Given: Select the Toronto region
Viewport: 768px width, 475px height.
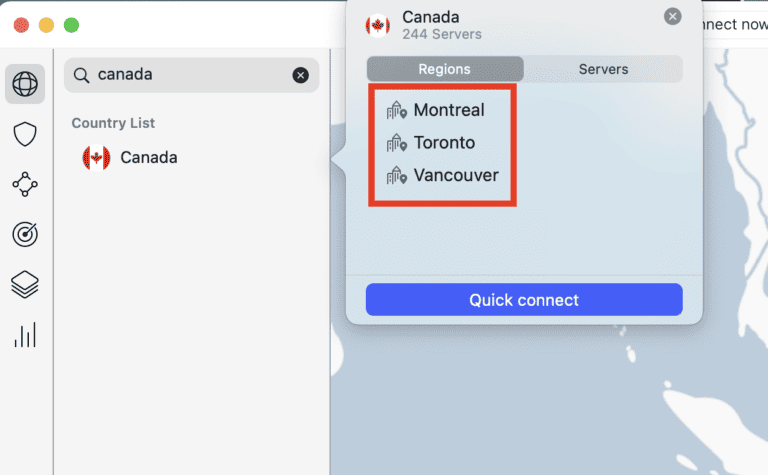Looking at the screenshot, I should click(444, 143).
